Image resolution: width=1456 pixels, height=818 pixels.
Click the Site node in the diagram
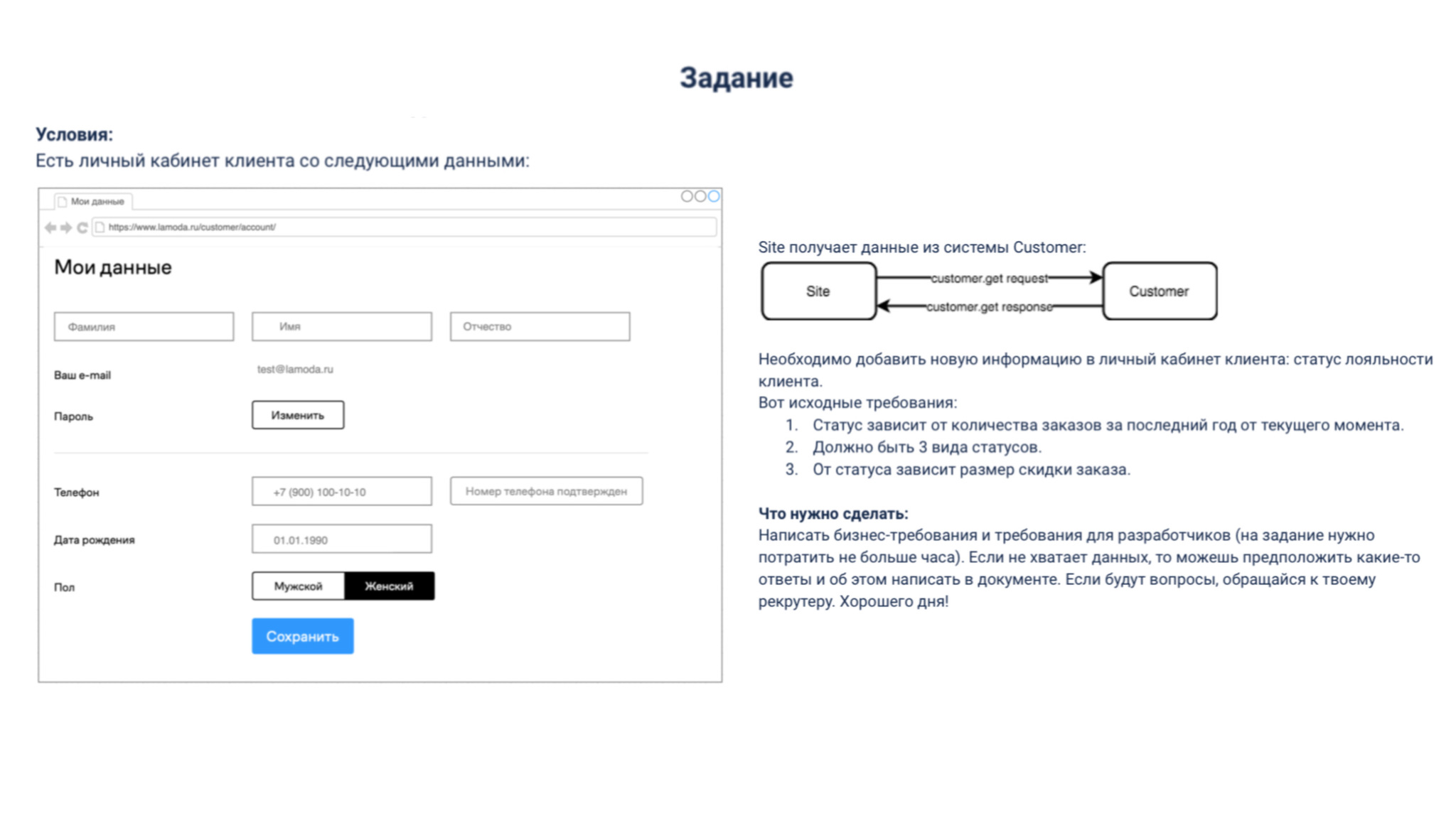(x=818, y=290)
